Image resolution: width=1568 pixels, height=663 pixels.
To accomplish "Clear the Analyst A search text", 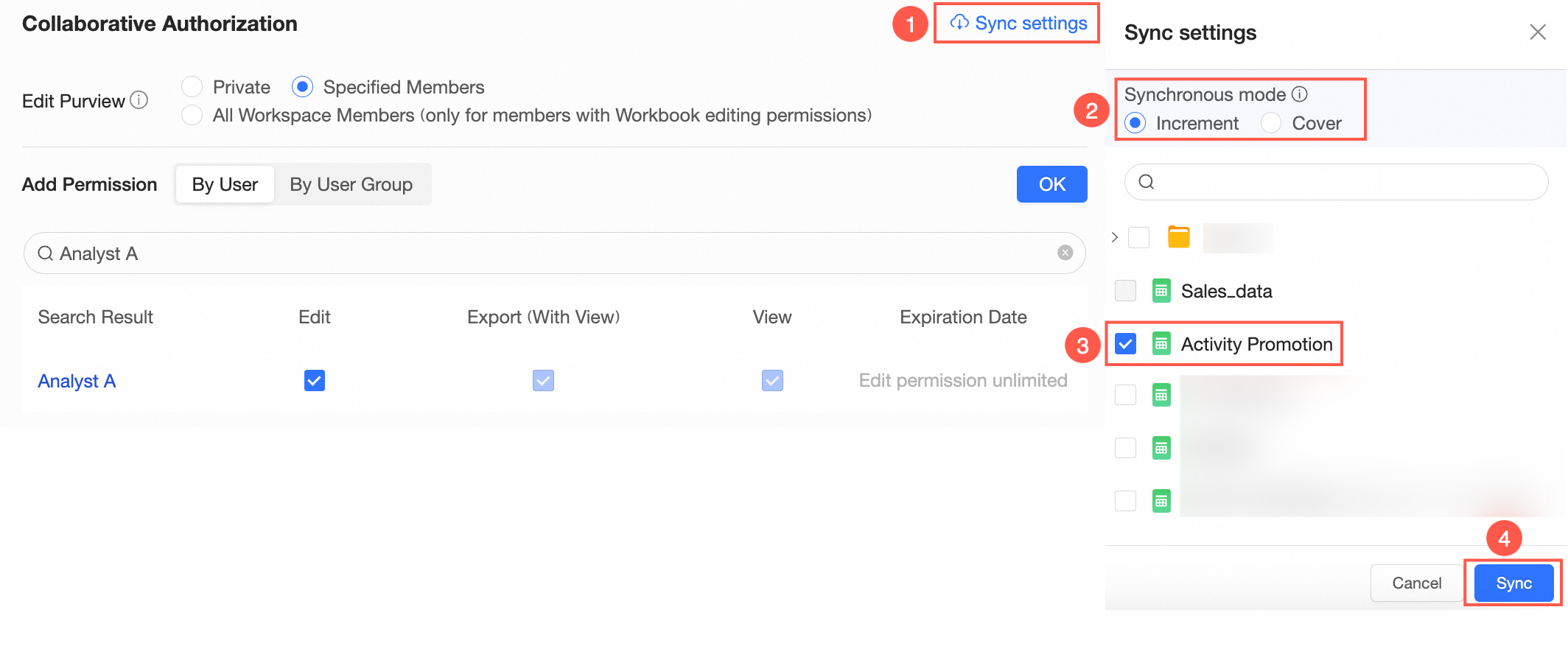I will coord(1065,253).
